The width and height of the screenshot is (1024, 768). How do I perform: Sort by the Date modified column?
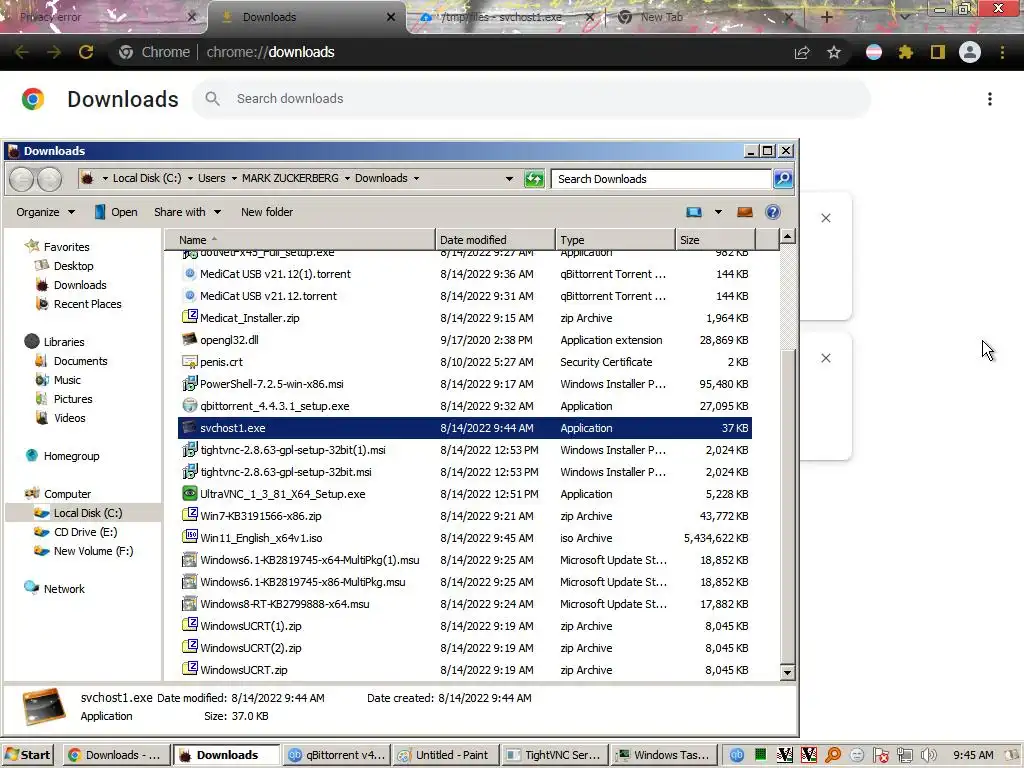495,240
